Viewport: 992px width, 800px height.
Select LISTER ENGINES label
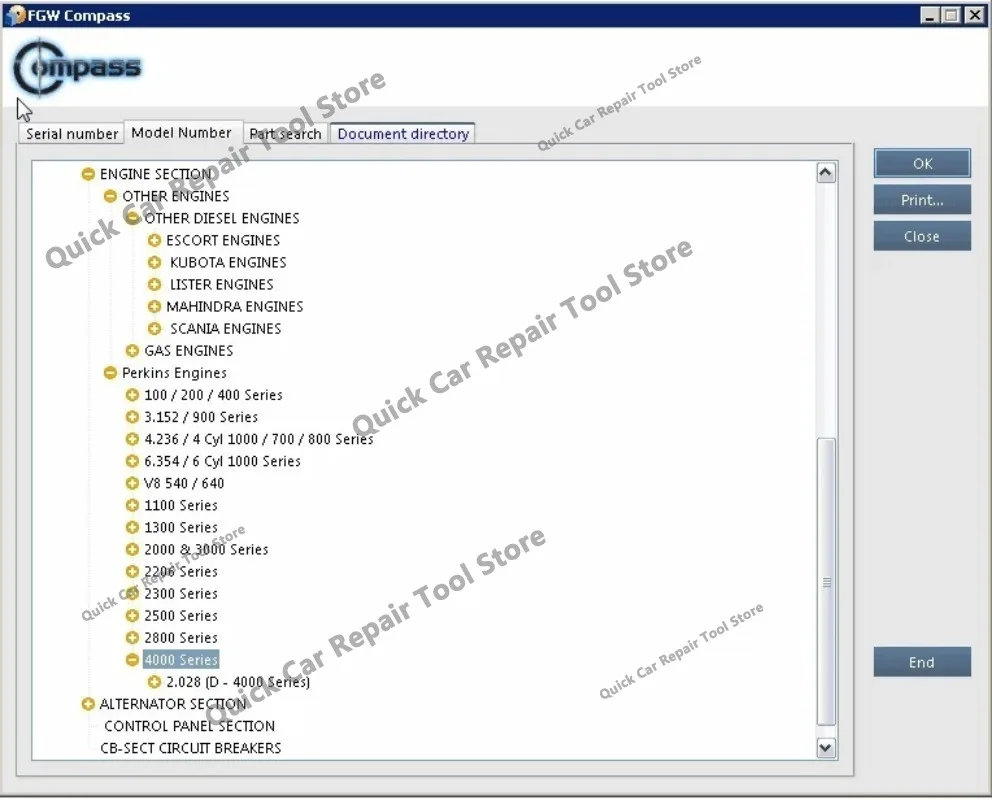tap(221, 285)
